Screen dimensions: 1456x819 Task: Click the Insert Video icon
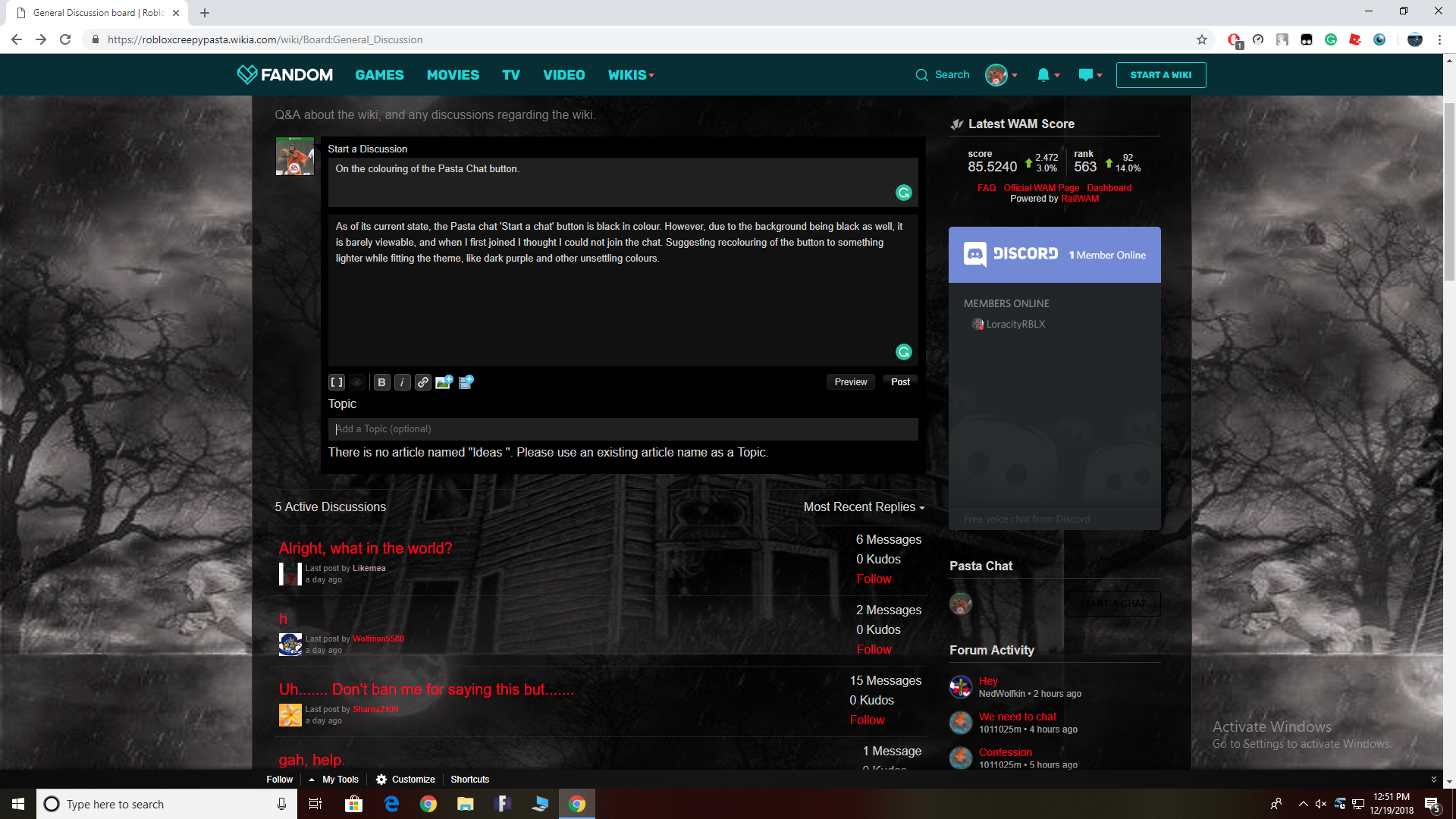[x=465, y=381]
